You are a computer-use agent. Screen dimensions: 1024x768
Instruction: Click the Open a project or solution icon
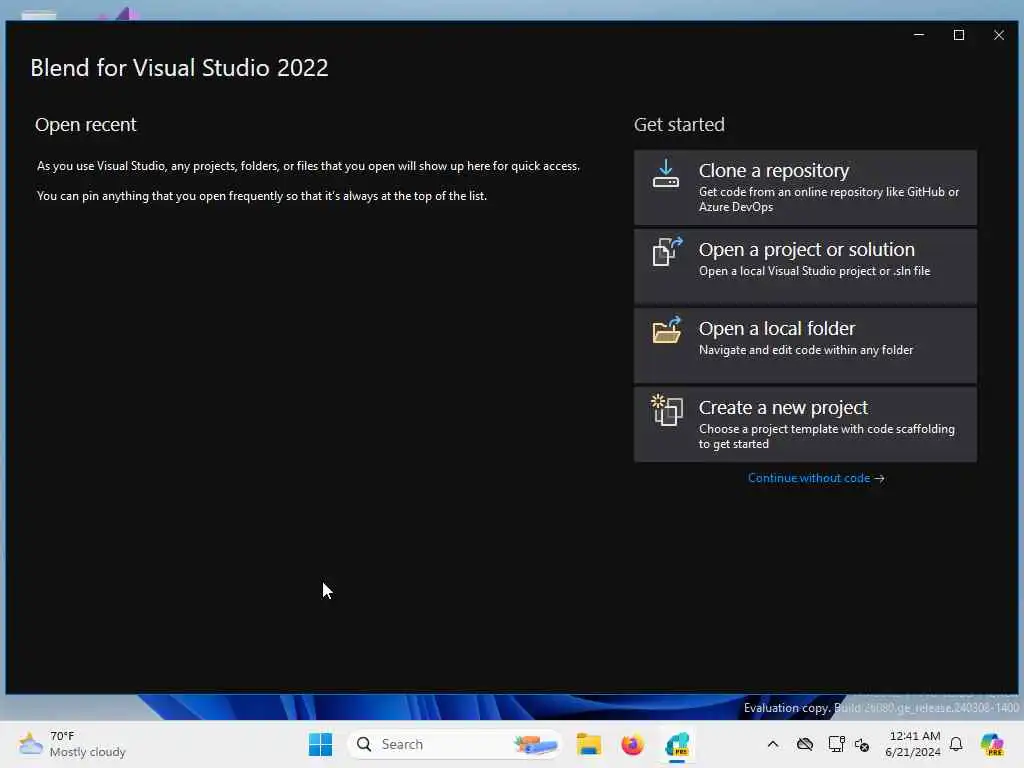(667, 251)
